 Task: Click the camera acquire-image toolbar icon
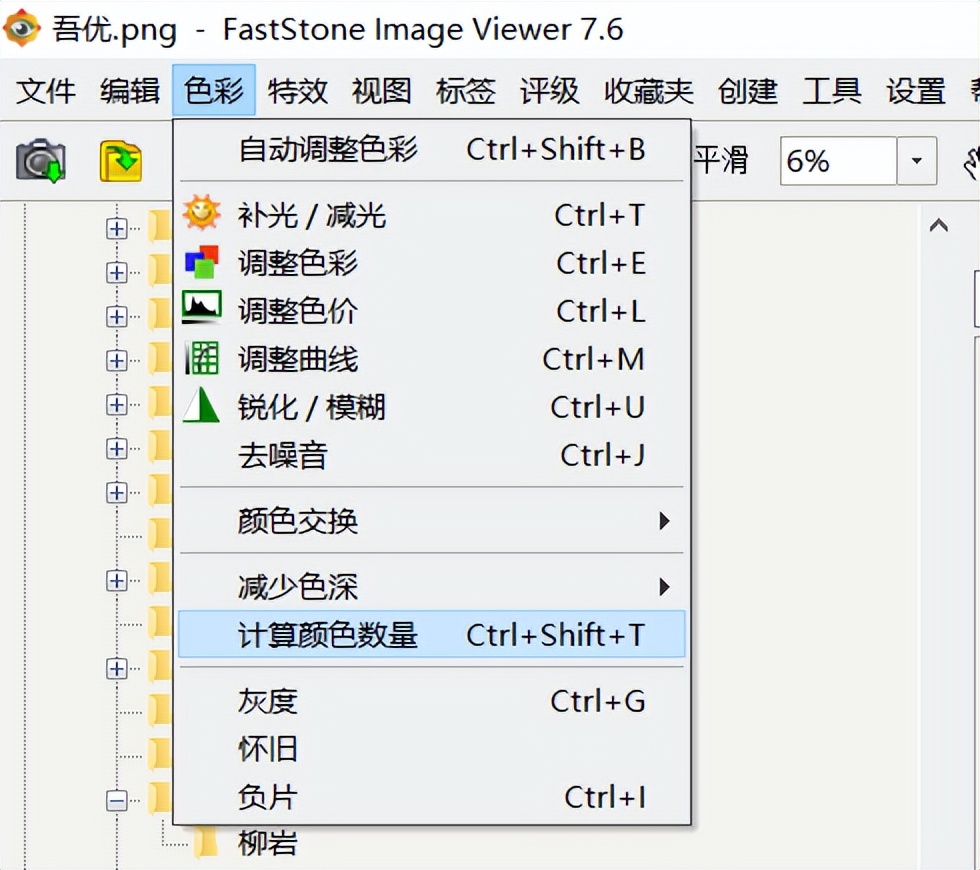pyautogui.click(x=41, y=161)
